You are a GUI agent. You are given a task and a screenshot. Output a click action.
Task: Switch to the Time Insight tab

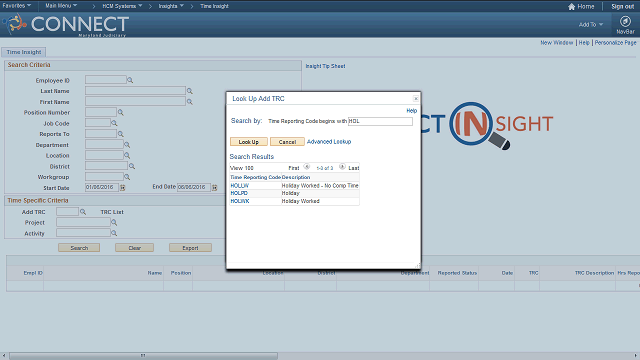(x=24, y=52)
